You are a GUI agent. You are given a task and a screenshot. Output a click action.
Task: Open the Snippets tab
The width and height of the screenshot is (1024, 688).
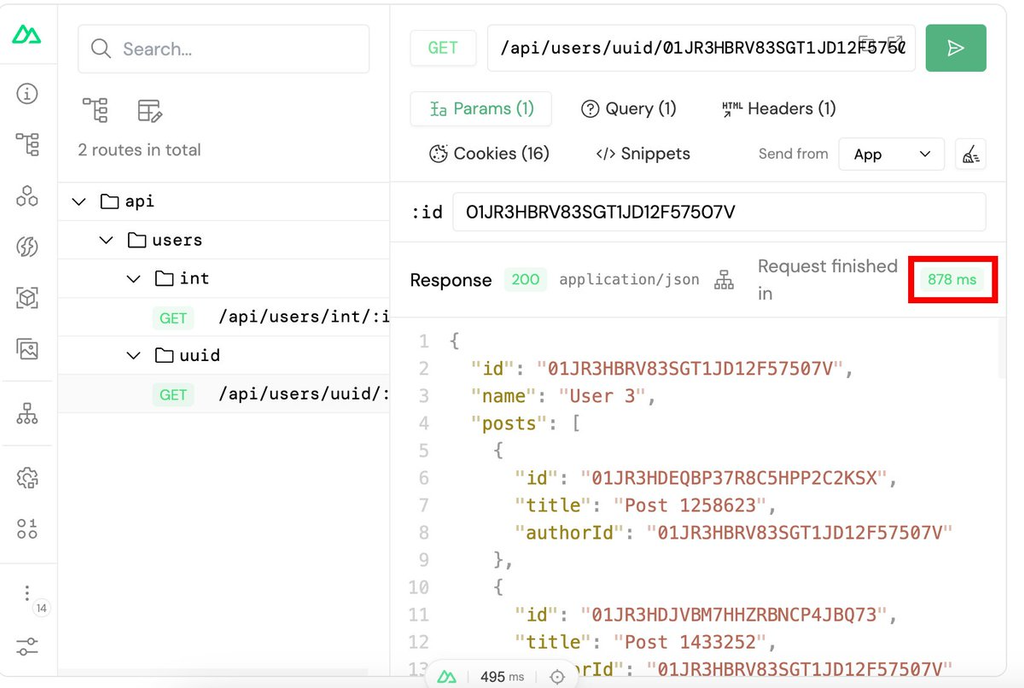tap(643, 153)
